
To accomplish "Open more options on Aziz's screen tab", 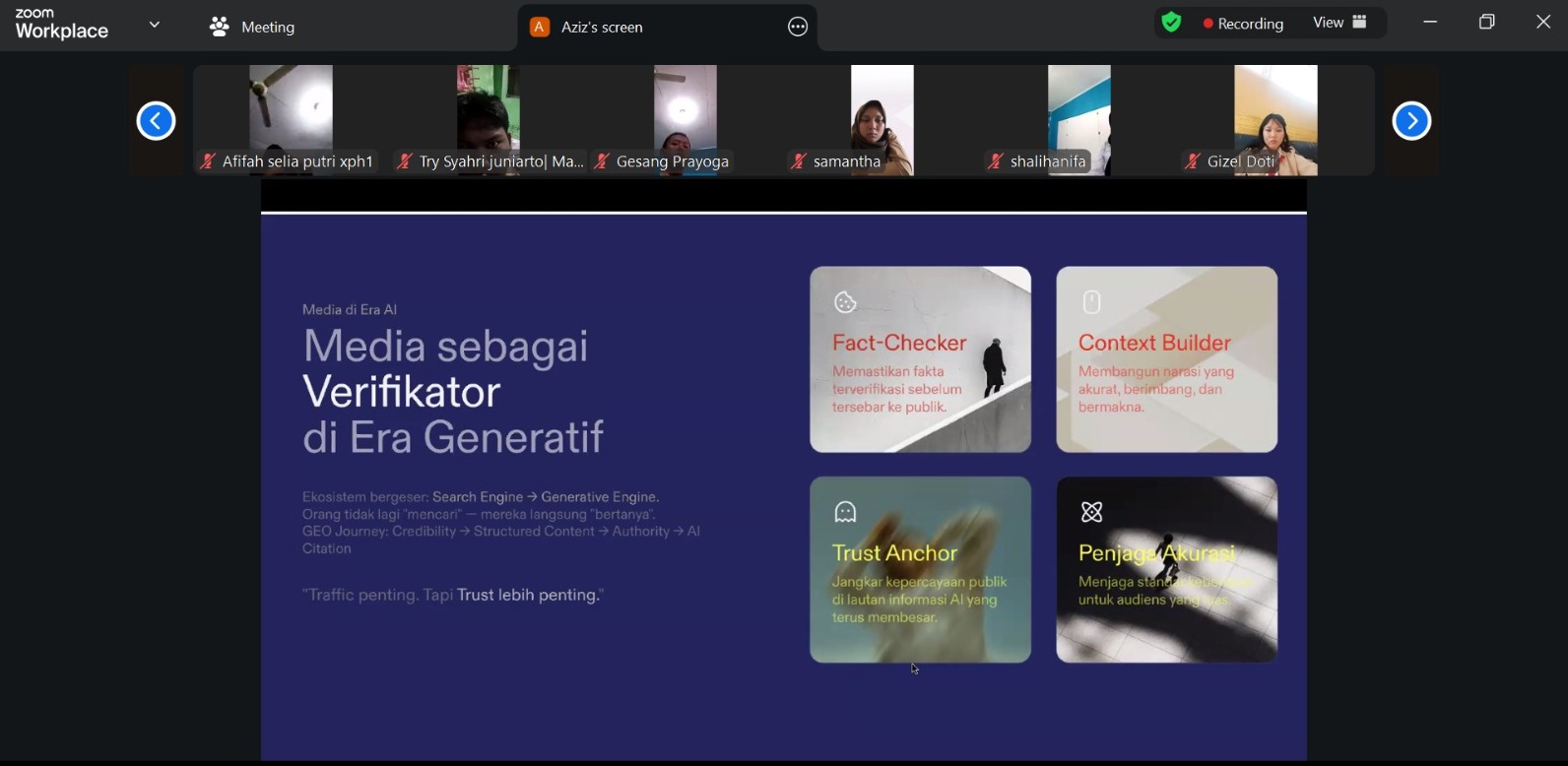I will [x=798, y=28].
